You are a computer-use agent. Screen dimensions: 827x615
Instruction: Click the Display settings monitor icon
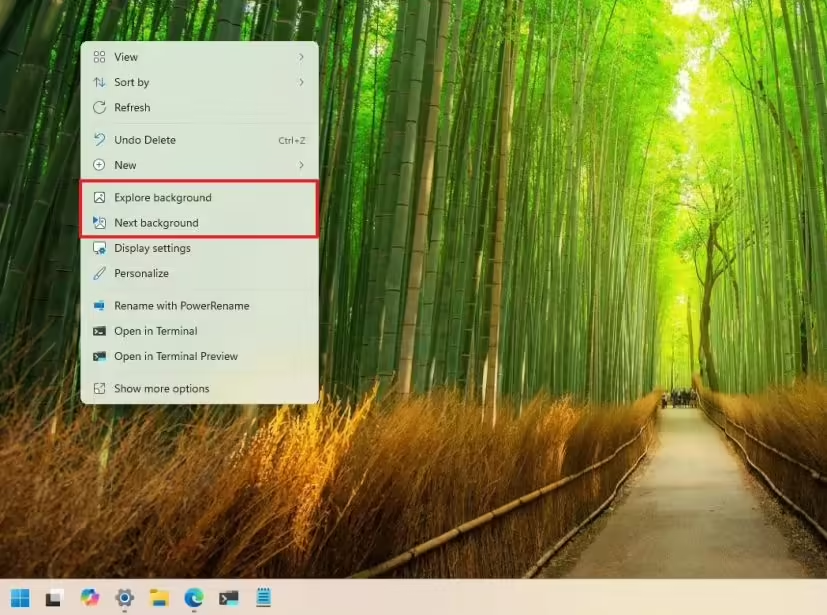[x=99, y=247]
